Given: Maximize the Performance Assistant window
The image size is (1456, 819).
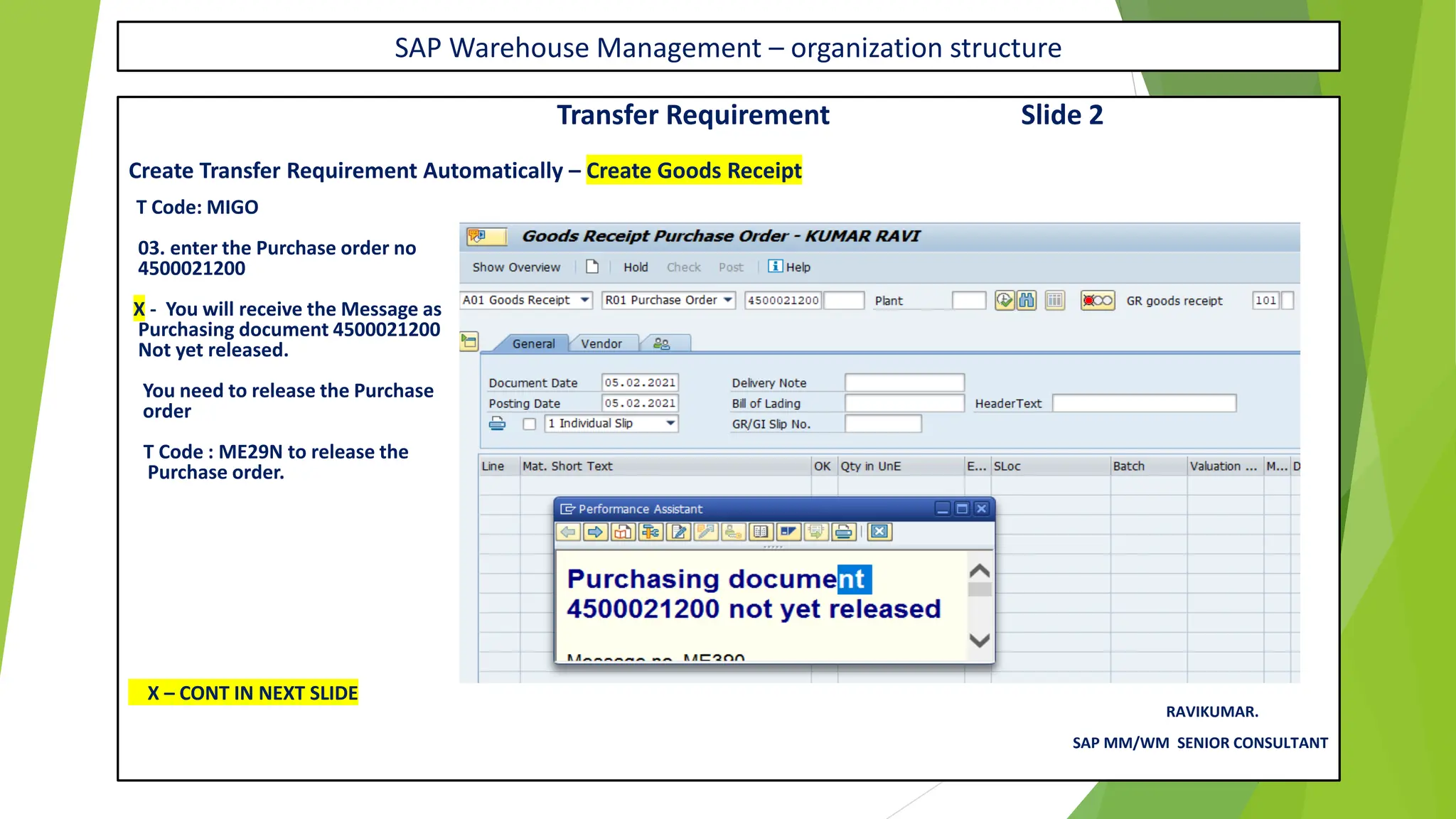Looking at the screenshot, I should tap(962, 508).
